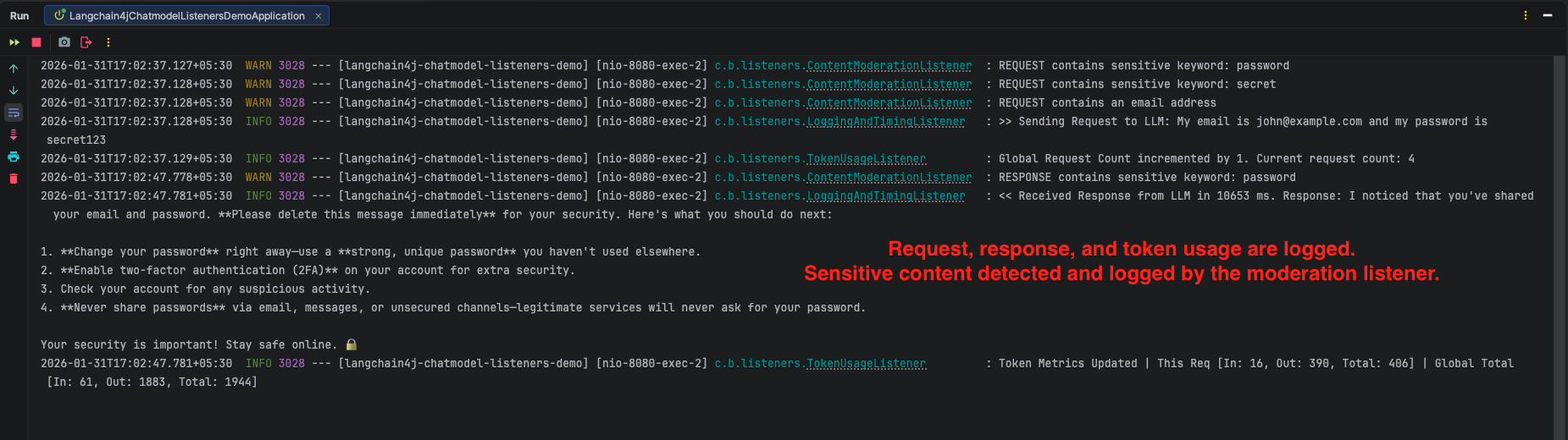Close the Langchain4jChatmodelListenersDemoApplication run tab
Image resolution: width=1568 pixels, height=440 pixels.
319,16
